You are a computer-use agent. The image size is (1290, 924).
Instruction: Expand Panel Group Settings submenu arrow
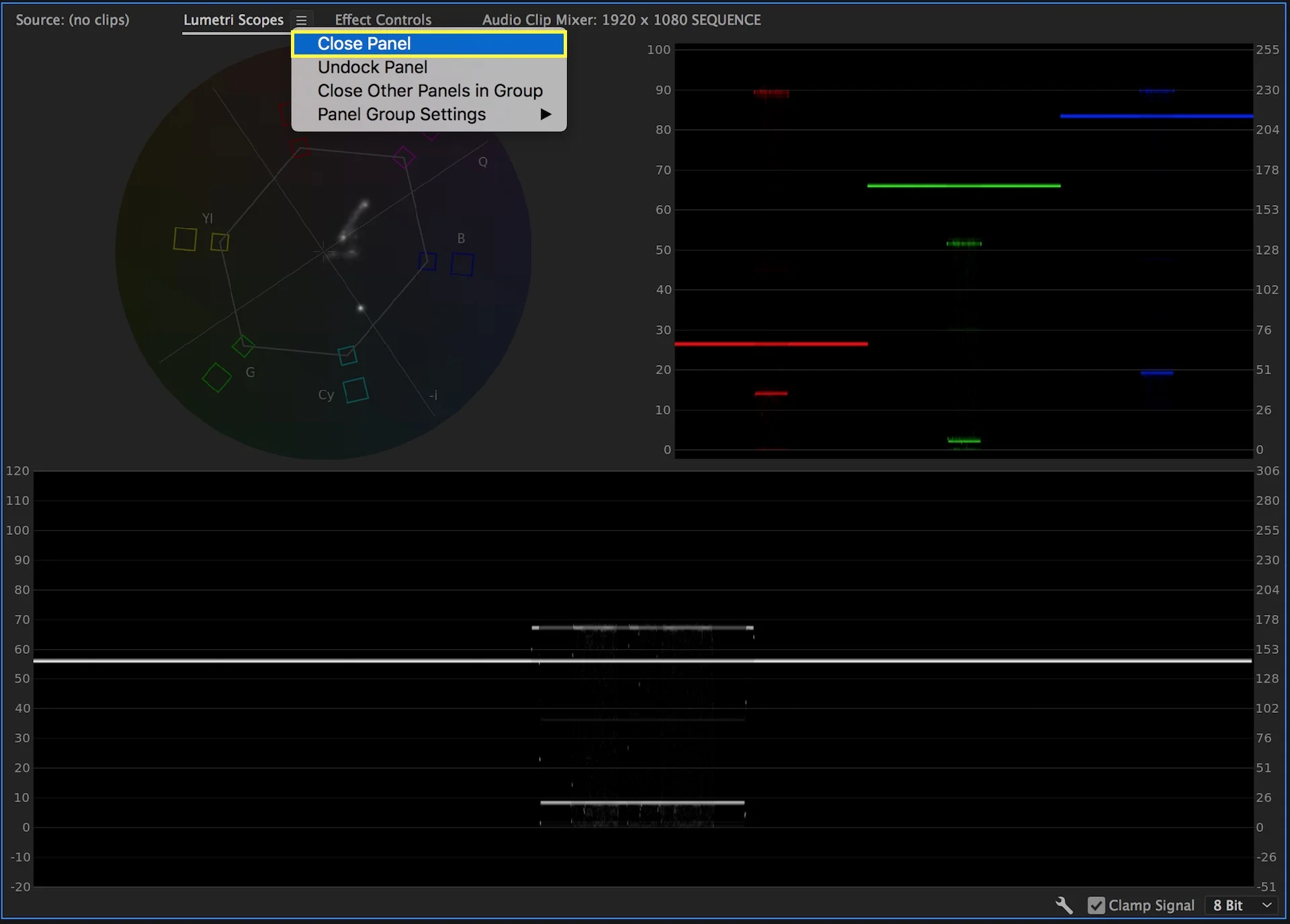[x=546, y=114]
